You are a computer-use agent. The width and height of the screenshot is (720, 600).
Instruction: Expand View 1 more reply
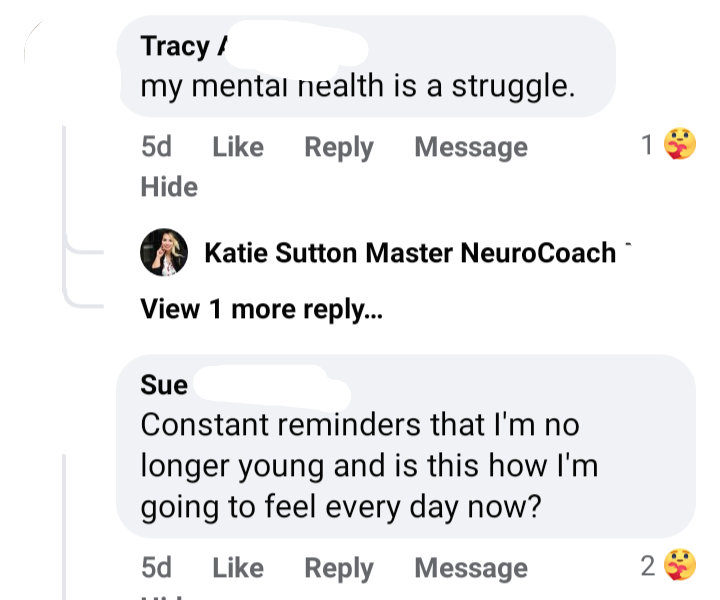pyautogui.click(x=261, y=309)
